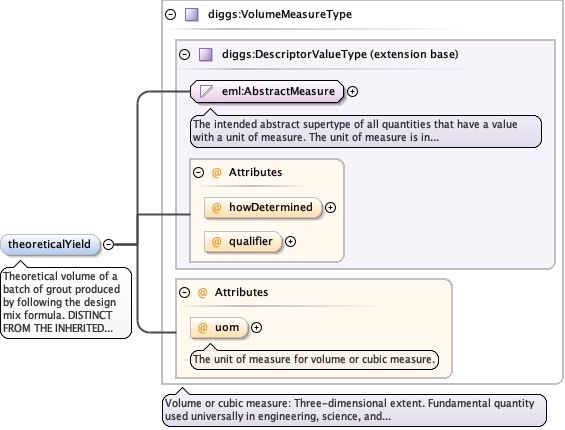Click the 'intended abstract supertype' annotation
Screen dimensions: 565x430
point(366,131)
